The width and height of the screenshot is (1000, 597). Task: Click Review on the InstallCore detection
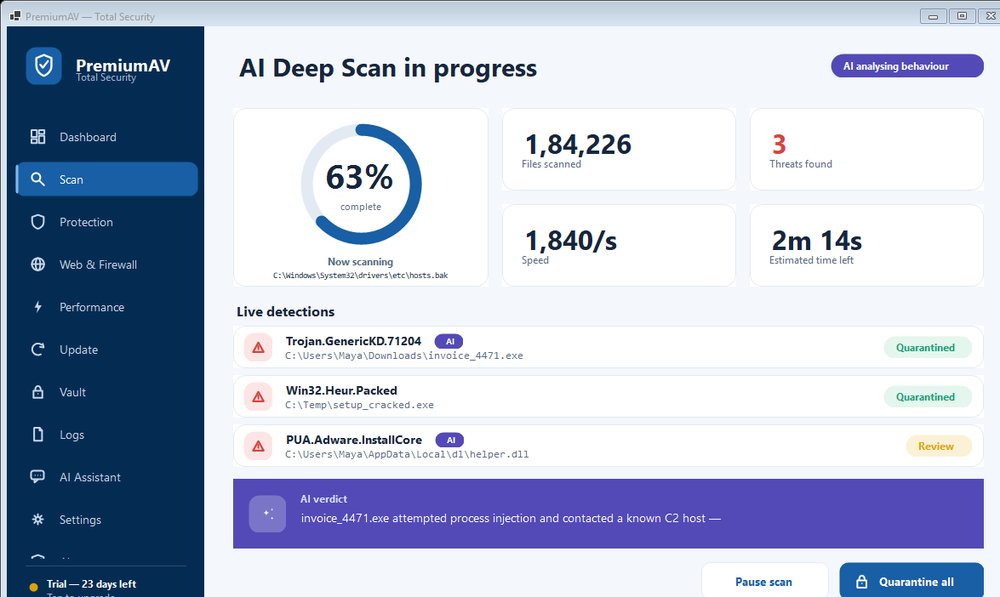[x=939, y=446]
